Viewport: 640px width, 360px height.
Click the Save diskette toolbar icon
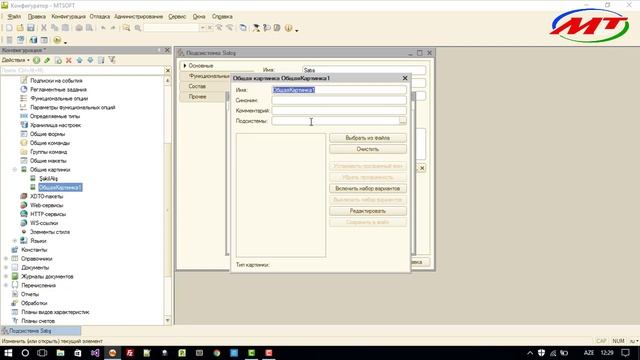pos(31,28)
